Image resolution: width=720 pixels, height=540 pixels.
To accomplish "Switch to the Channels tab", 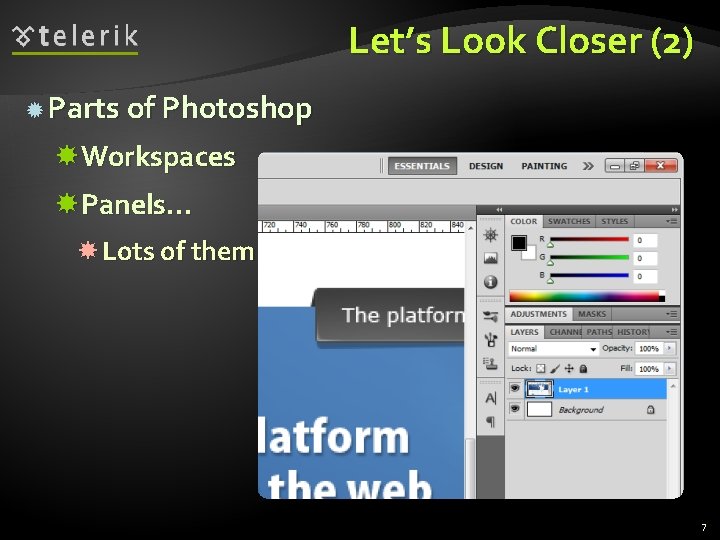I will [564, 332].
